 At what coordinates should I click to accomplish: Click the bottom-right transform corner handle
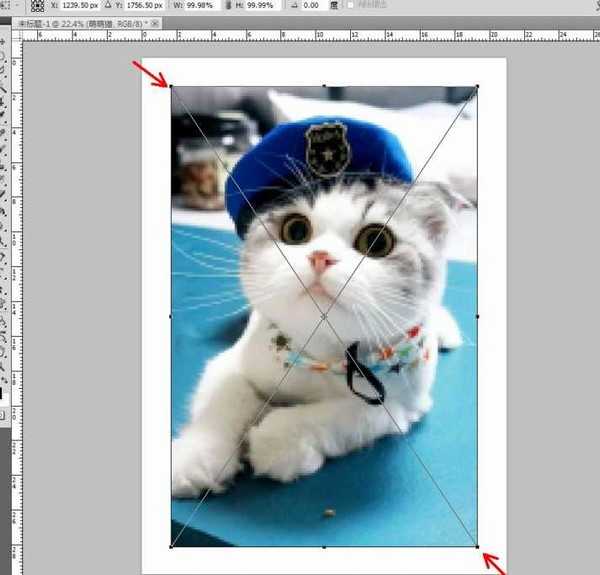pos(477,546)
